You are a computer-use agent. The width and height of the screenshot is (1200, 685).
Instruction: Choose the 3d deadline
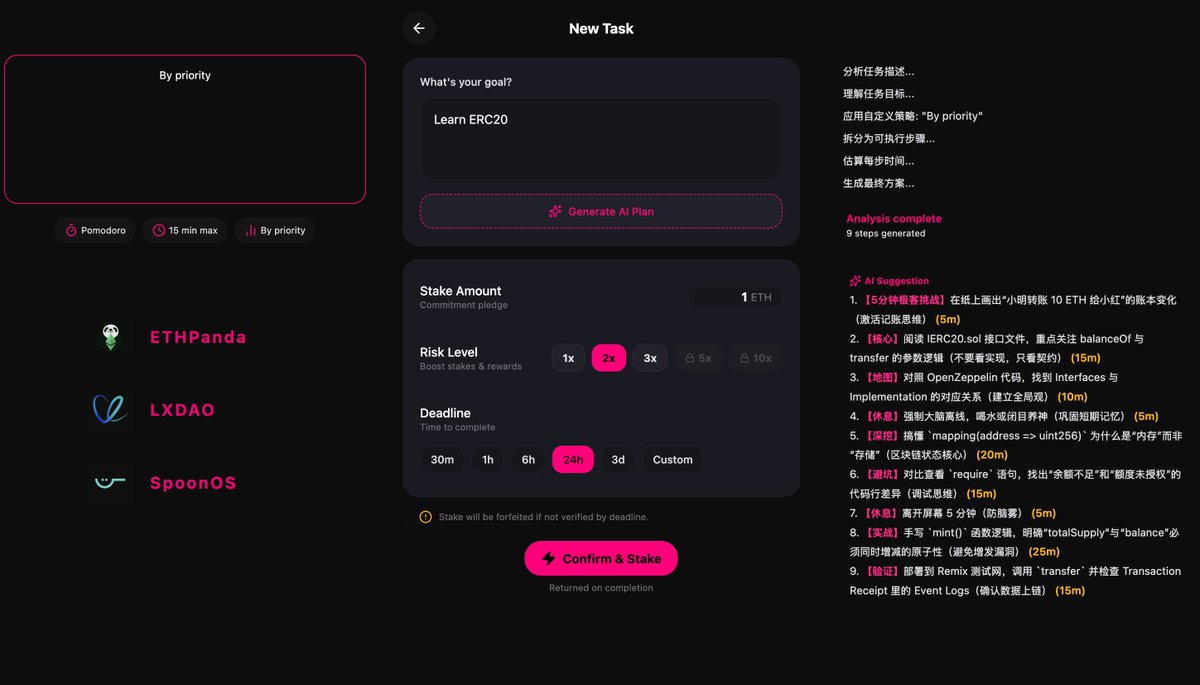click(618, 460)
